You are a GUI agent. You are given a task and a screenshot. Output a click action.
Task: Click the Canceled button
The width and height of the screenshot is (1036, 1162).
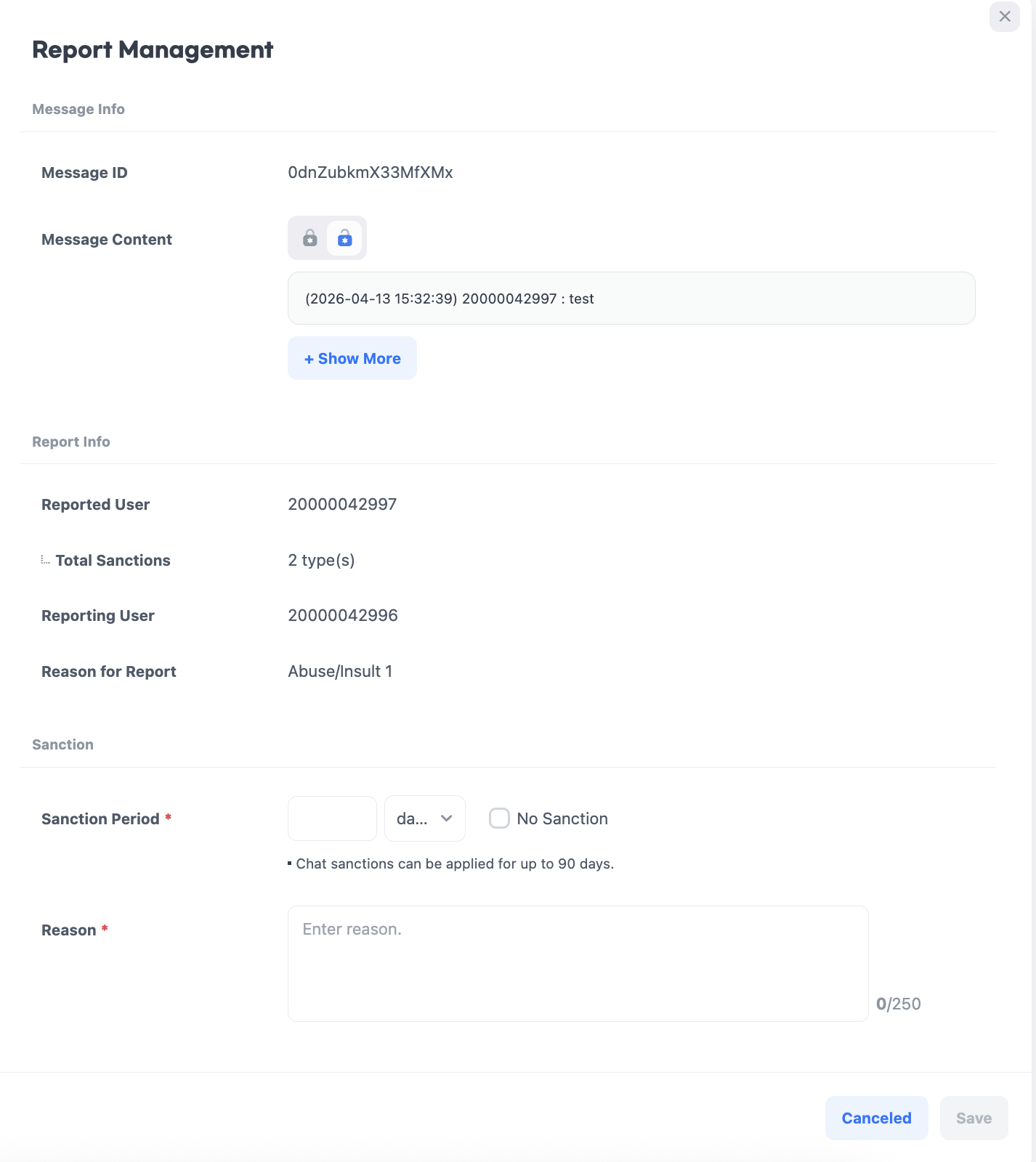click(876, 1118)
